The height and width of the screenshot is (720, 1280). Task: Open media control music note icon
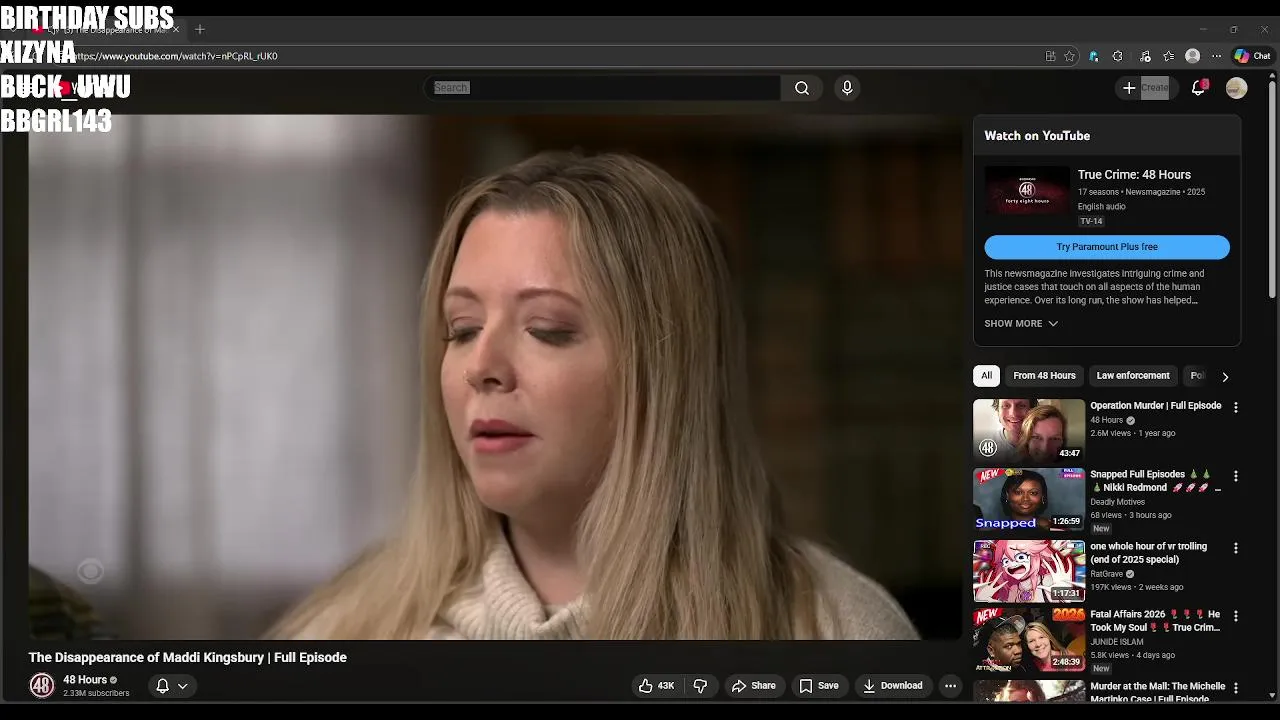coord(1145,56)
